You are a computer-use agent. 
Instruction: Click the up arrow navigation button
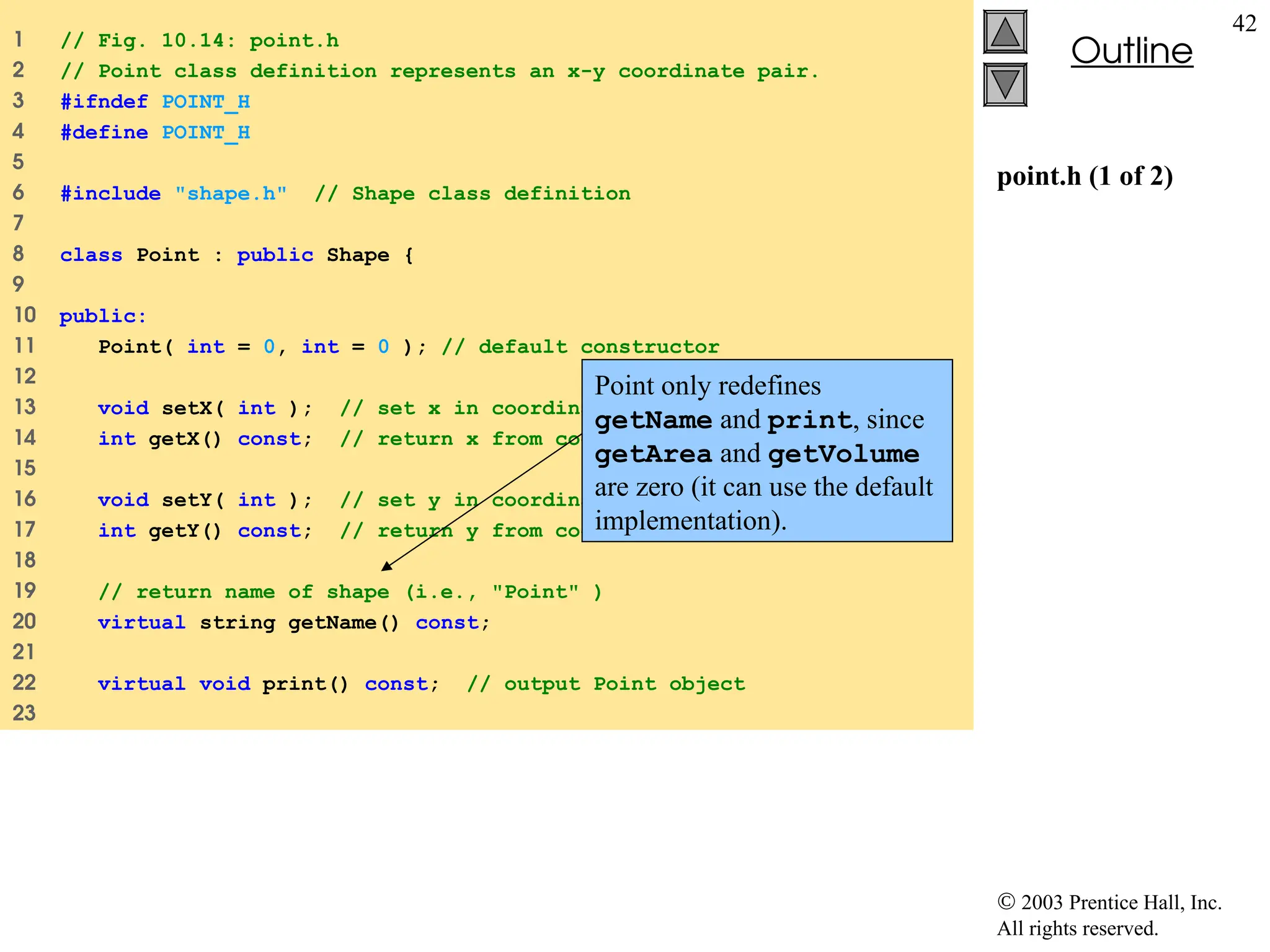tap(1005, 32)
